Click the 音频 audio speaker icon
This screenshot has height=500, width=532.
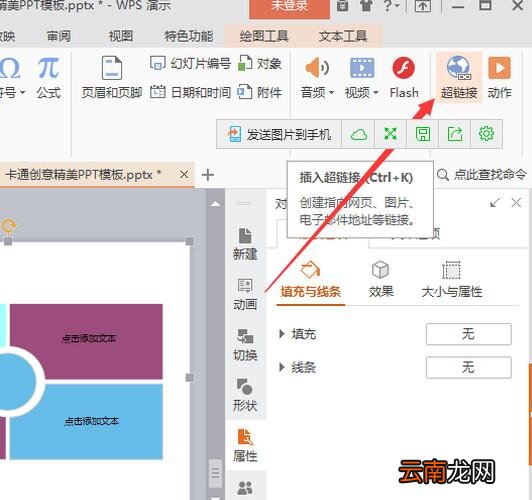(317, 68)
